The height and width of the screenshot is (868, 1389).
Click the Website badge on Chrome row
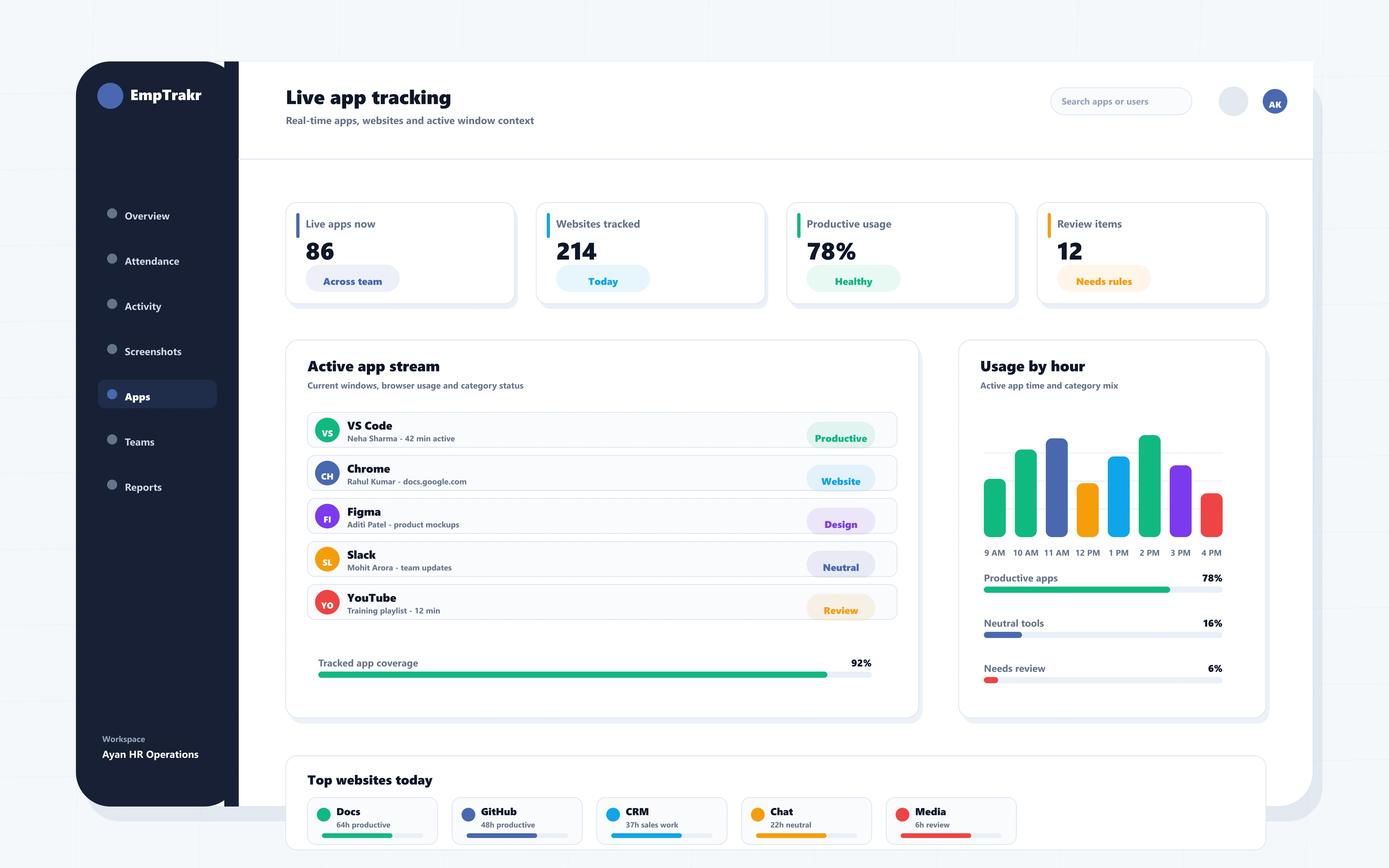pos(841,479)
